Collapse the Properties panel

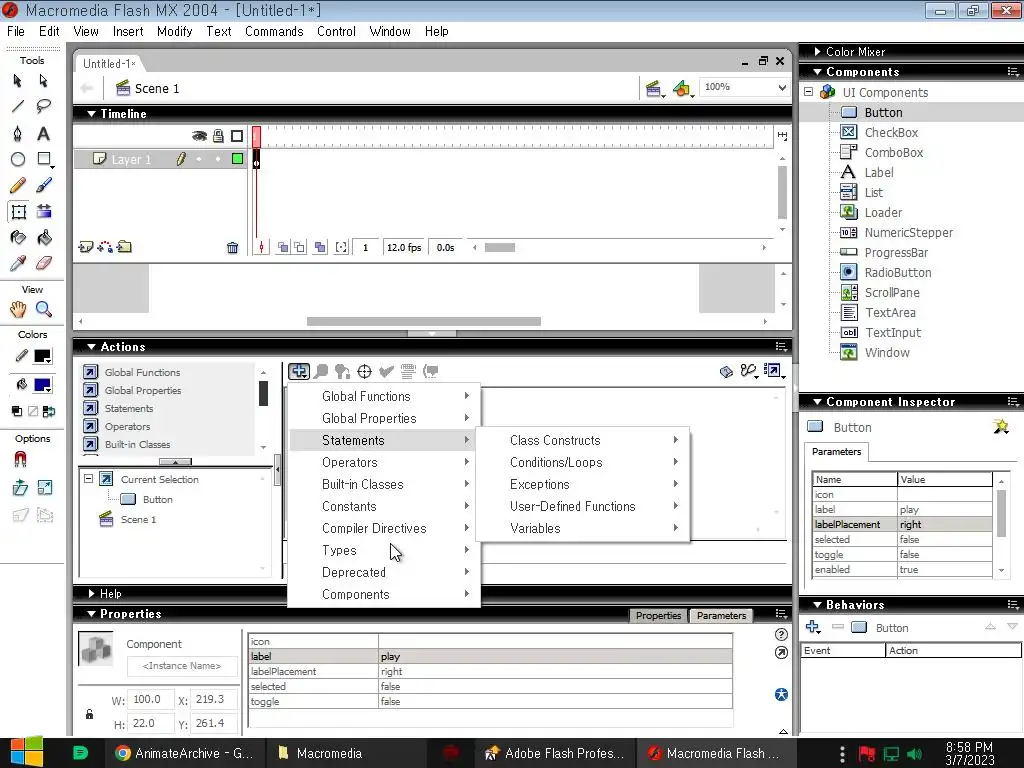point(91,614)
